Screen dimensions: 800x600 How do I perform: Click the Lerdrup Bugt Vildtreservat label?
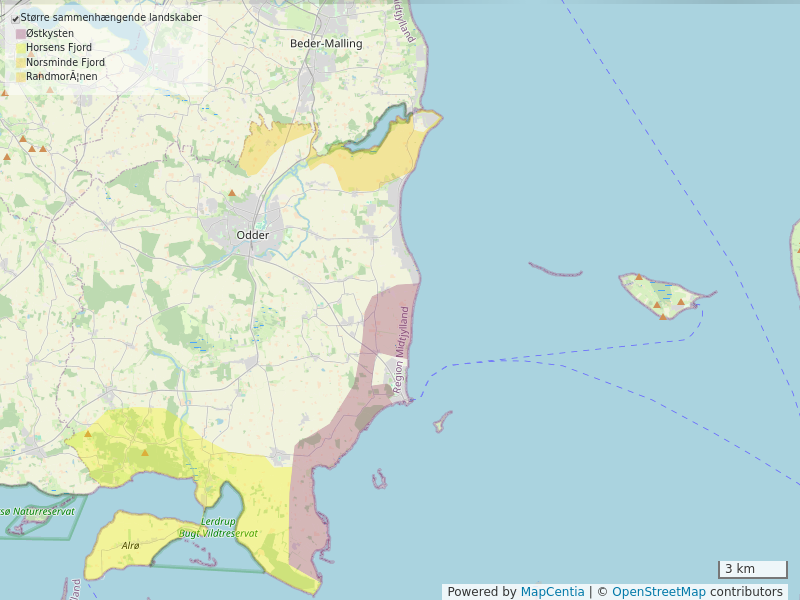[220, 528]
